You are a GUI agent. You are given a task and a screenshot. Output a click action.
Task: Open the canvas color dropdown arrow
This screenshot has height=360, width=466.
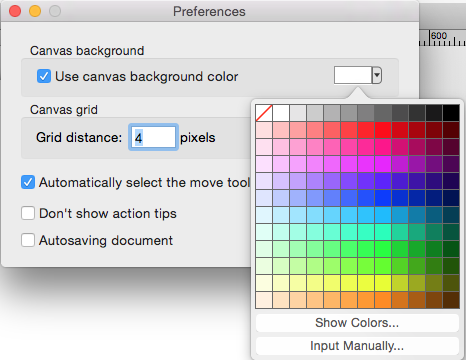tap(377, 75)
